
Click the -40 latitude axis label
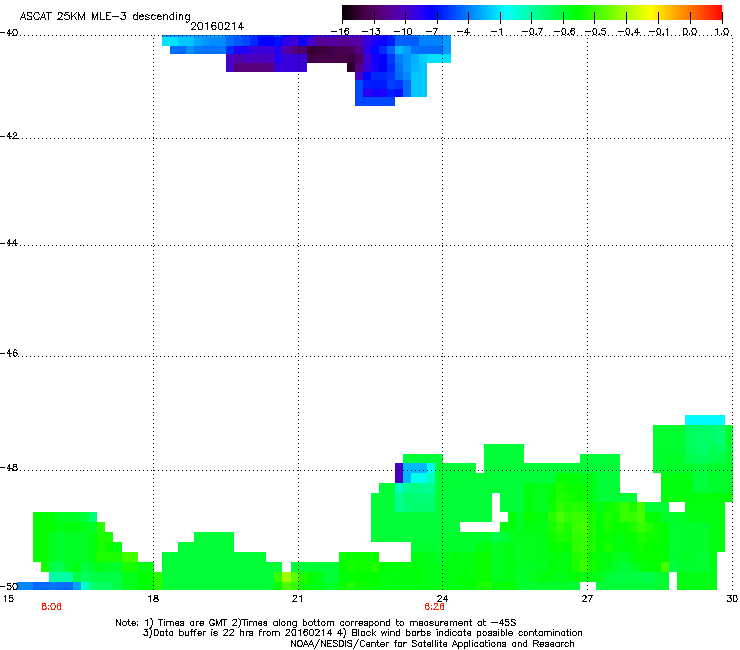coord(9,33)
